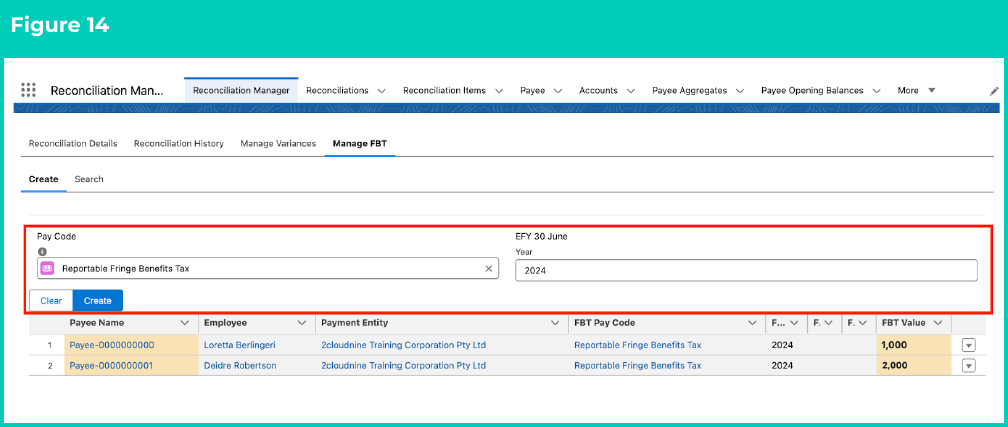Expand the Payee Opening Balances chevron
Image resolution: width=1008 pixels, height=427 pixels.
click(x=876, y=91)
